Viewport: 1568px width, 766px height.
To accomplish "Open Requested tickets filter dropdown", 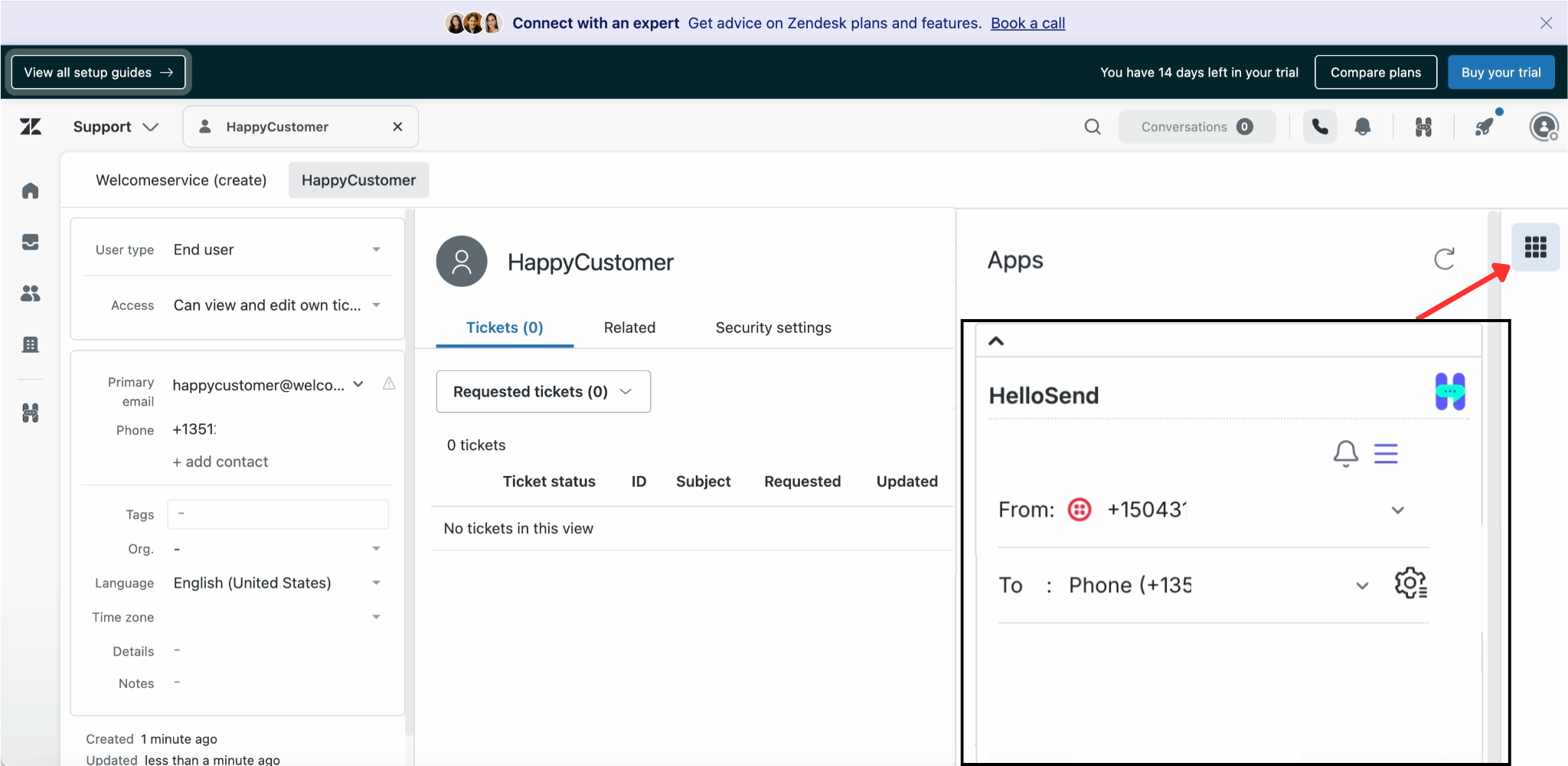I will [x=544, y=392].
